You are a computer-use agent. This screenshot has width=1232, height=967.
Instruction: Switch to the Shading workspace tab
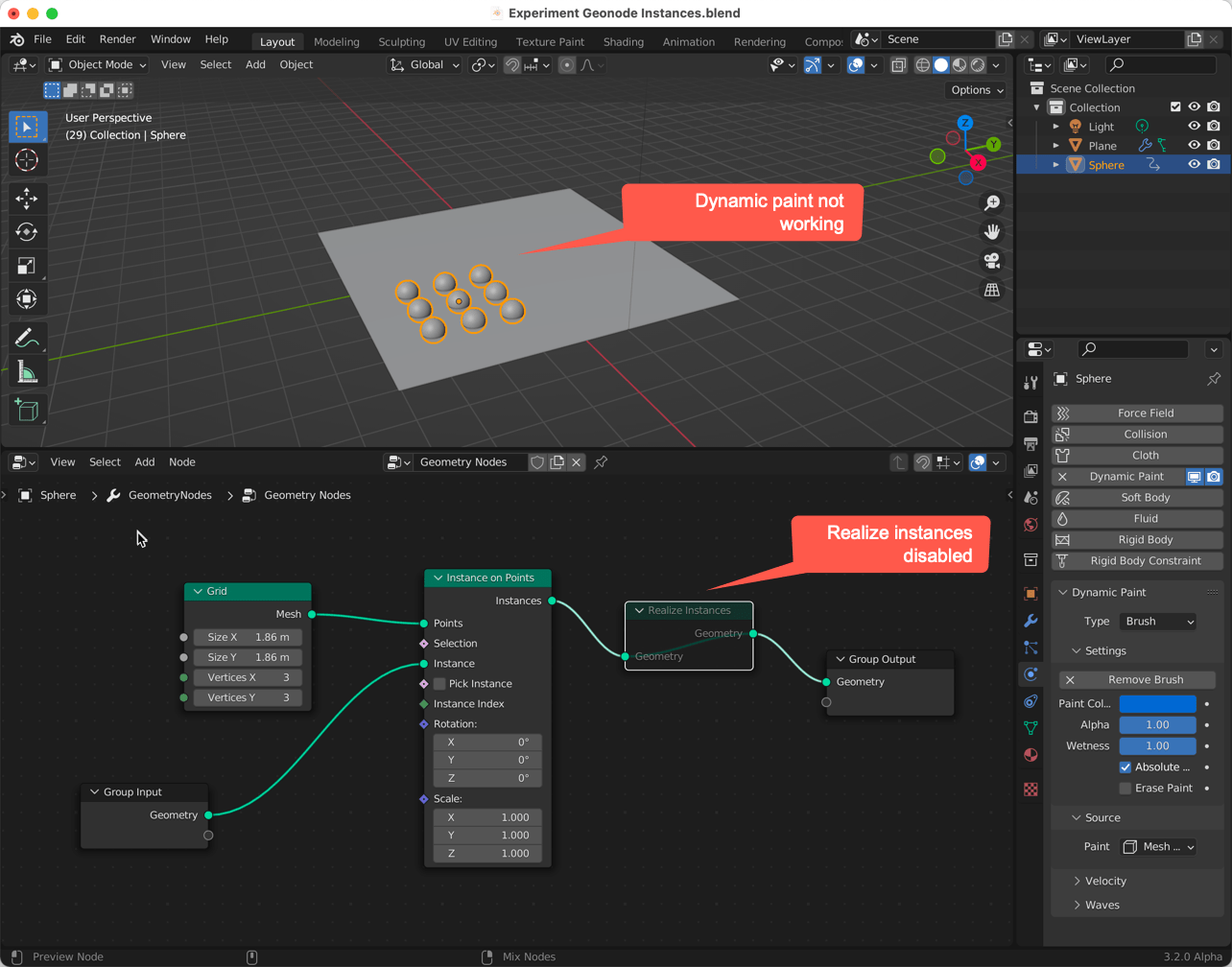click(x=623, y=42)
